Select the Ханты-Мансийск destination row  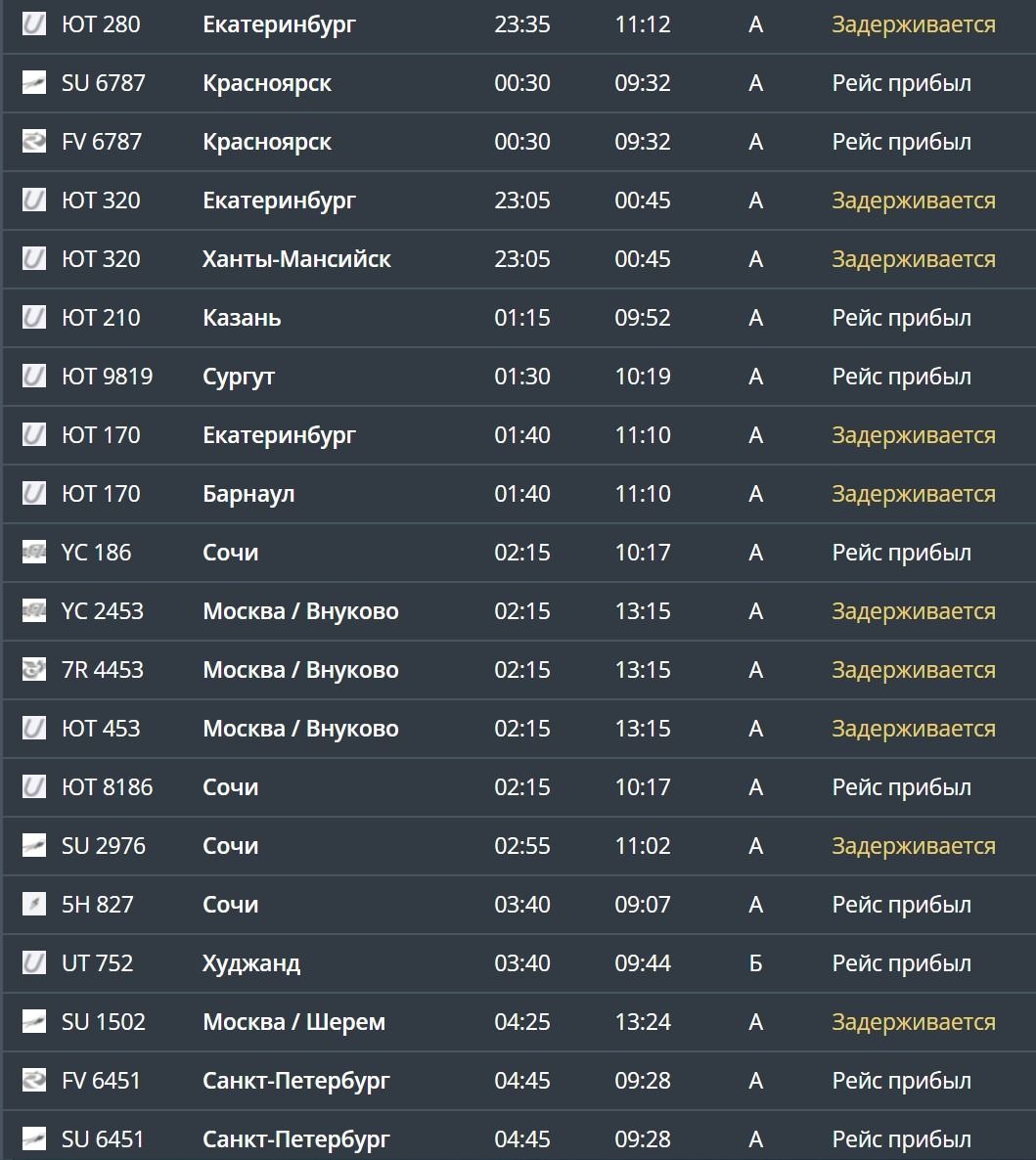pos(296,259)
